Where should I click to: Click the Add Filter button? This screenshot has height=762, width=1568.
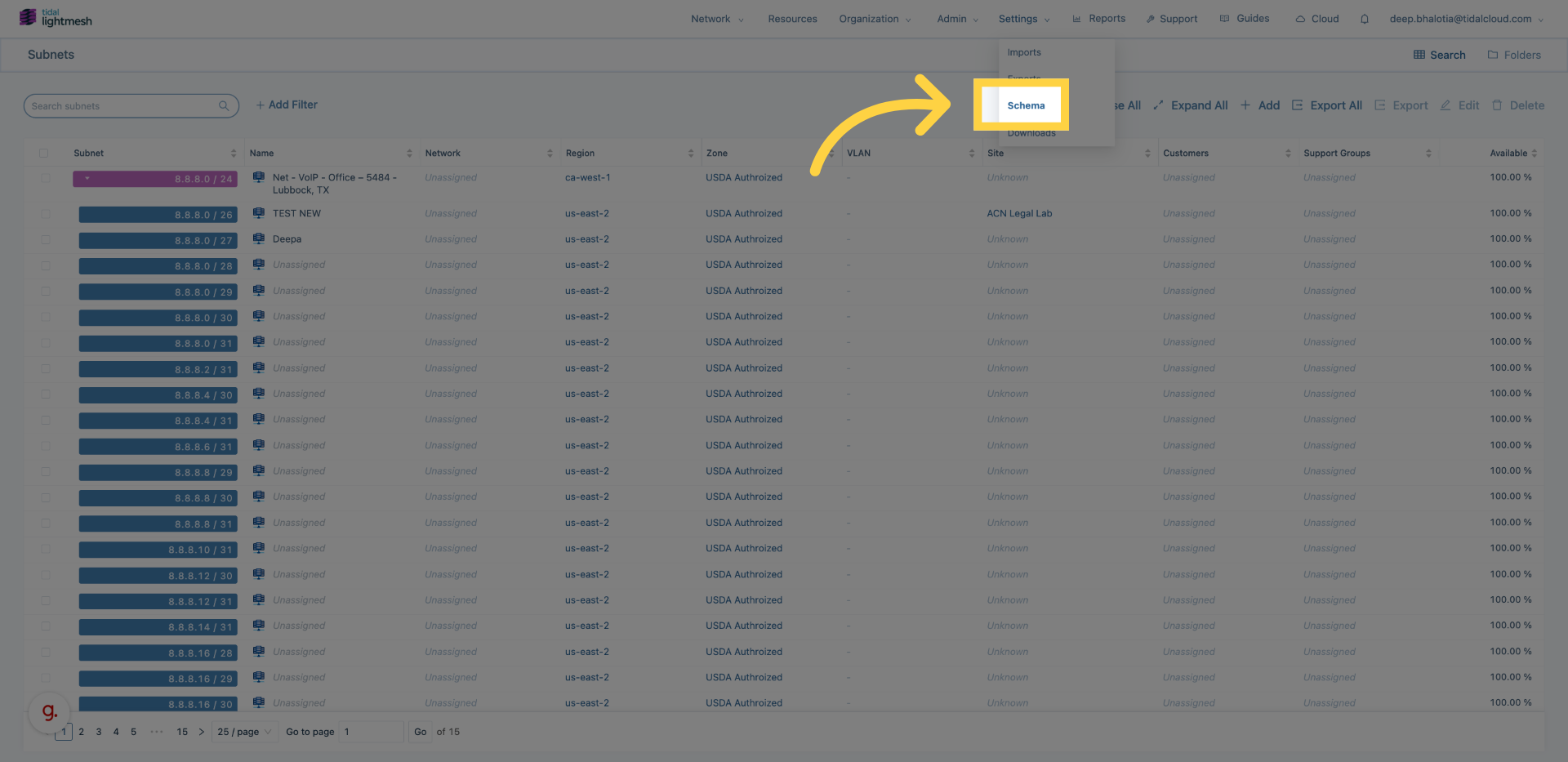coord(287,105)
